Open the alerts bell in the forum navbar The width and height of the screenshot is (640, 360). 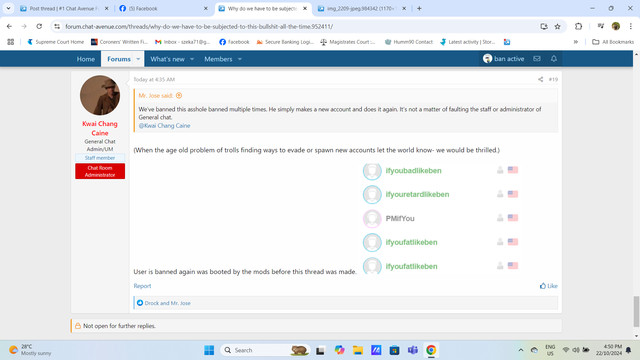coord(554,59)
